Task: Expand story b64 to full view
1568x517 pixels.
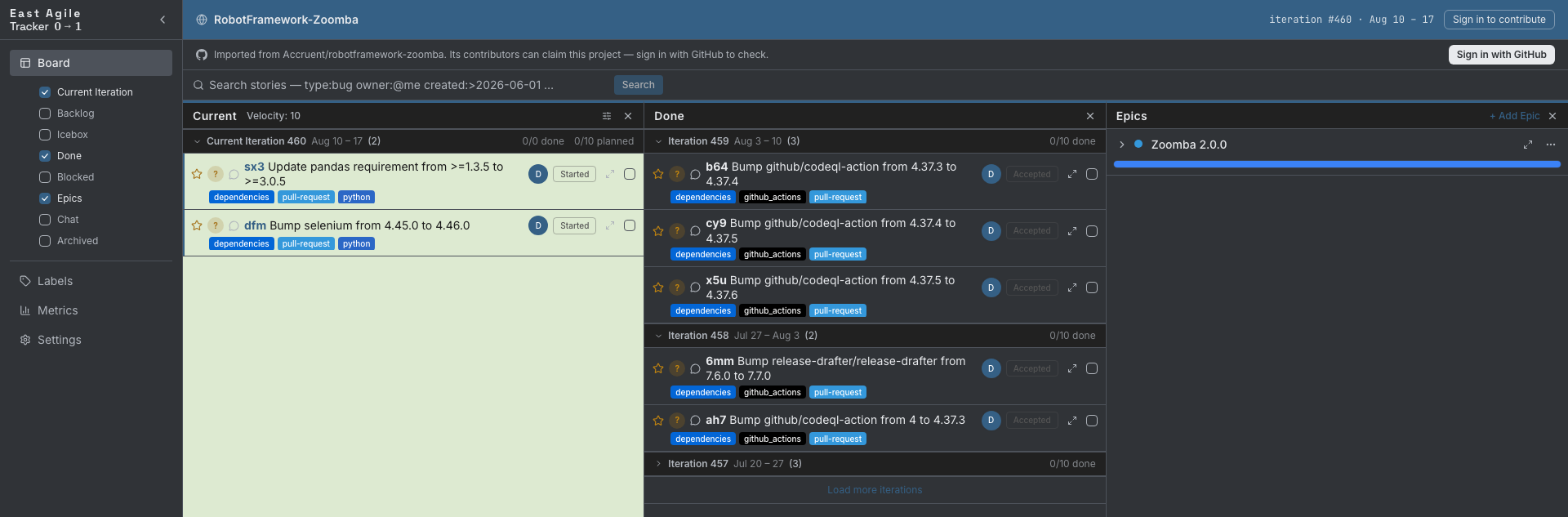Action: [1072, 174]
